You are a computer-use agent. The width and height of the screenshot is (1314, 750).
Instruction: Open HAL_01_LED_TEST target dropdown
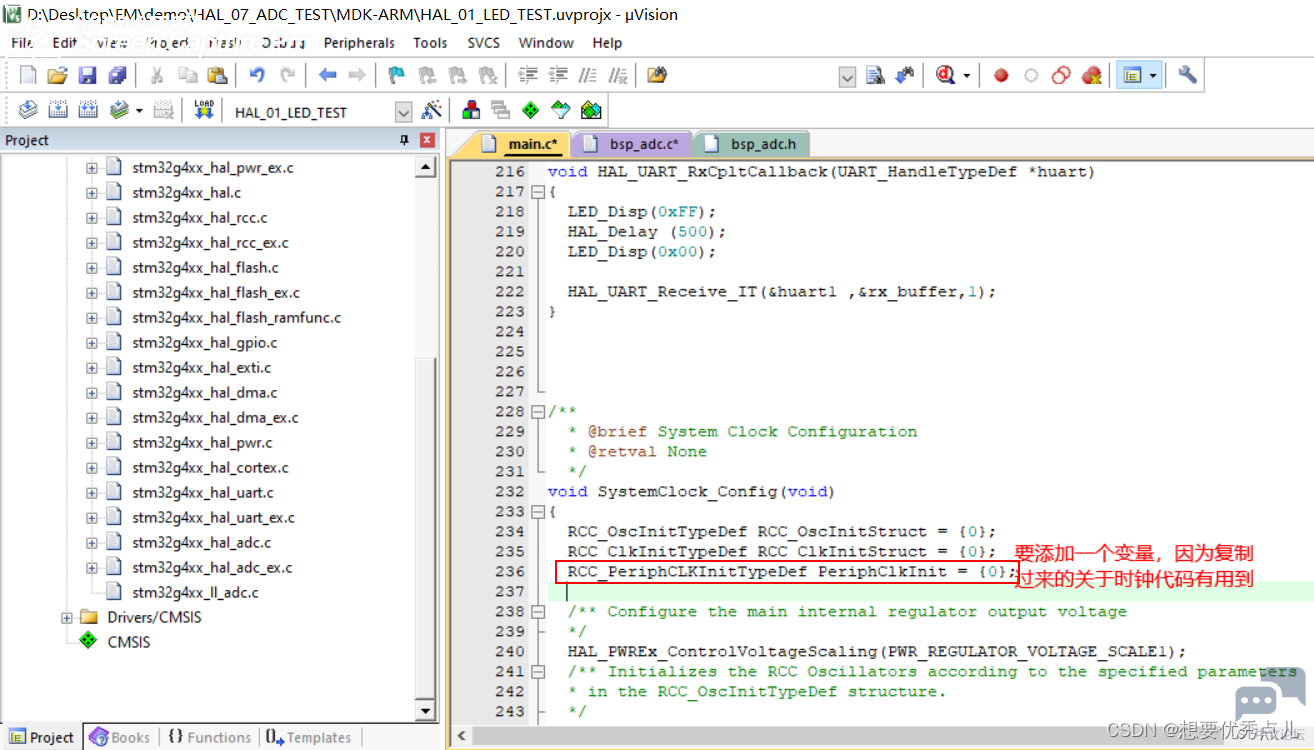pyautogui.click(x=403, y=111)
